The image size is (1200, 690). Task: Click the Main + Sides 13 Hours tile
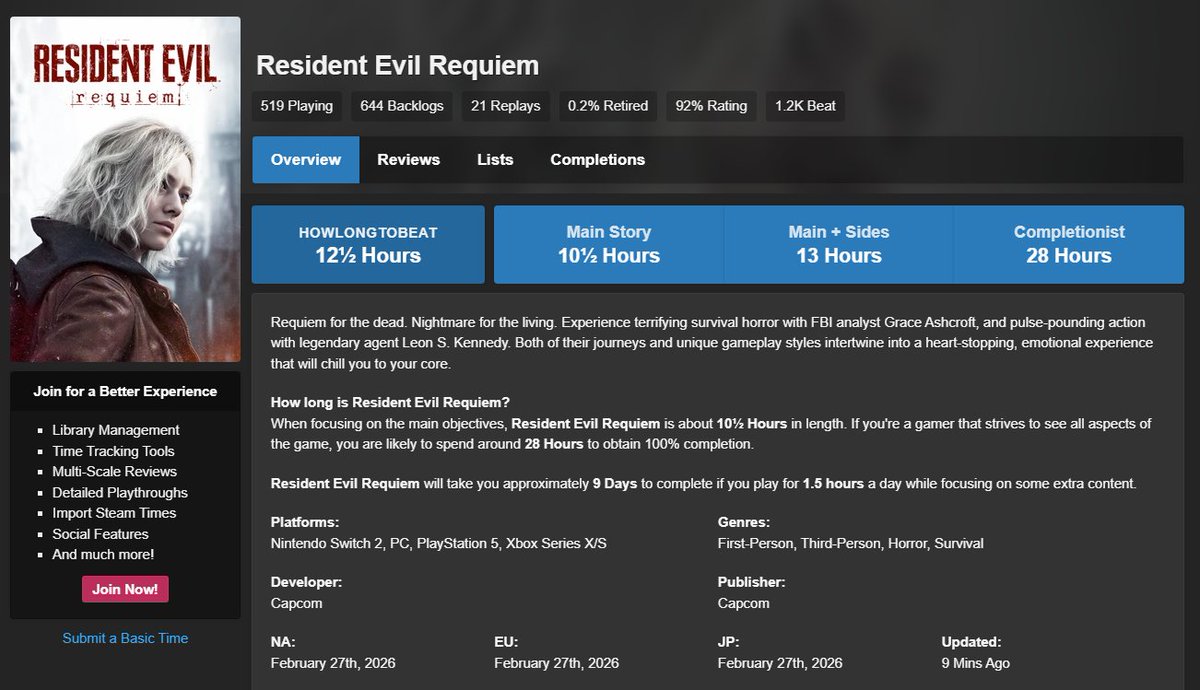click(839, 245)
